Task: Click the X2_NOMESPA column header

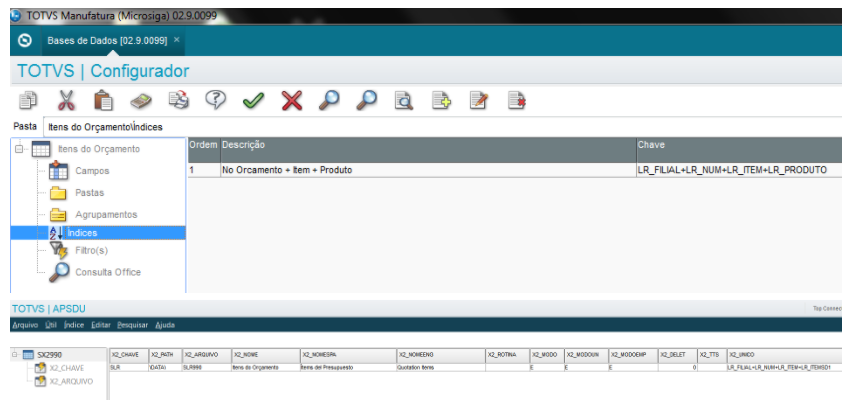Action: (x=348, y=355)
